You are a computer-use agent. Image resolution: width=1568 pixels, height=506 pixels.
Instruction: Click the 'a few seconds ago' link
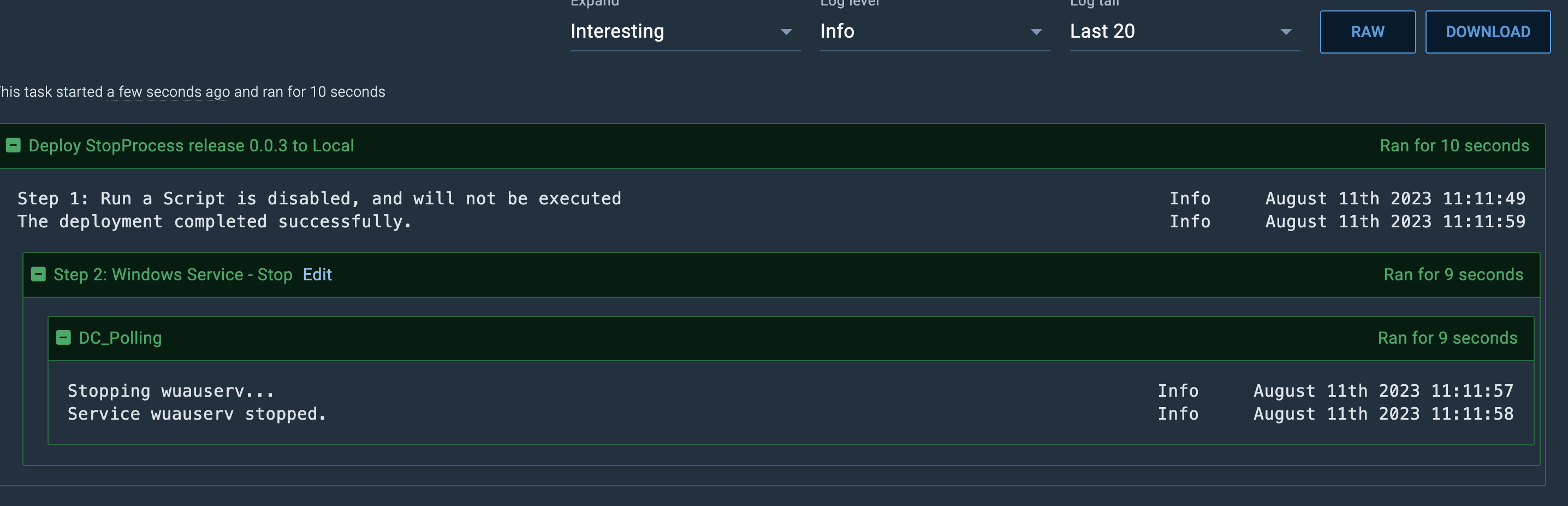(x=168, y=92)
